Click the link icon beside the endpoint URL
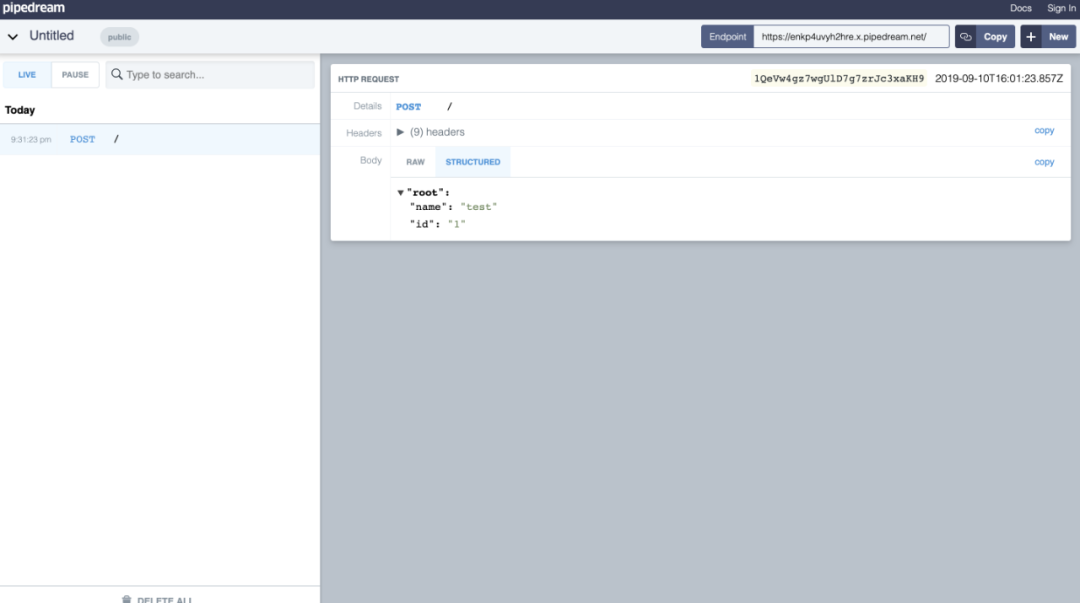 (965, 37)
